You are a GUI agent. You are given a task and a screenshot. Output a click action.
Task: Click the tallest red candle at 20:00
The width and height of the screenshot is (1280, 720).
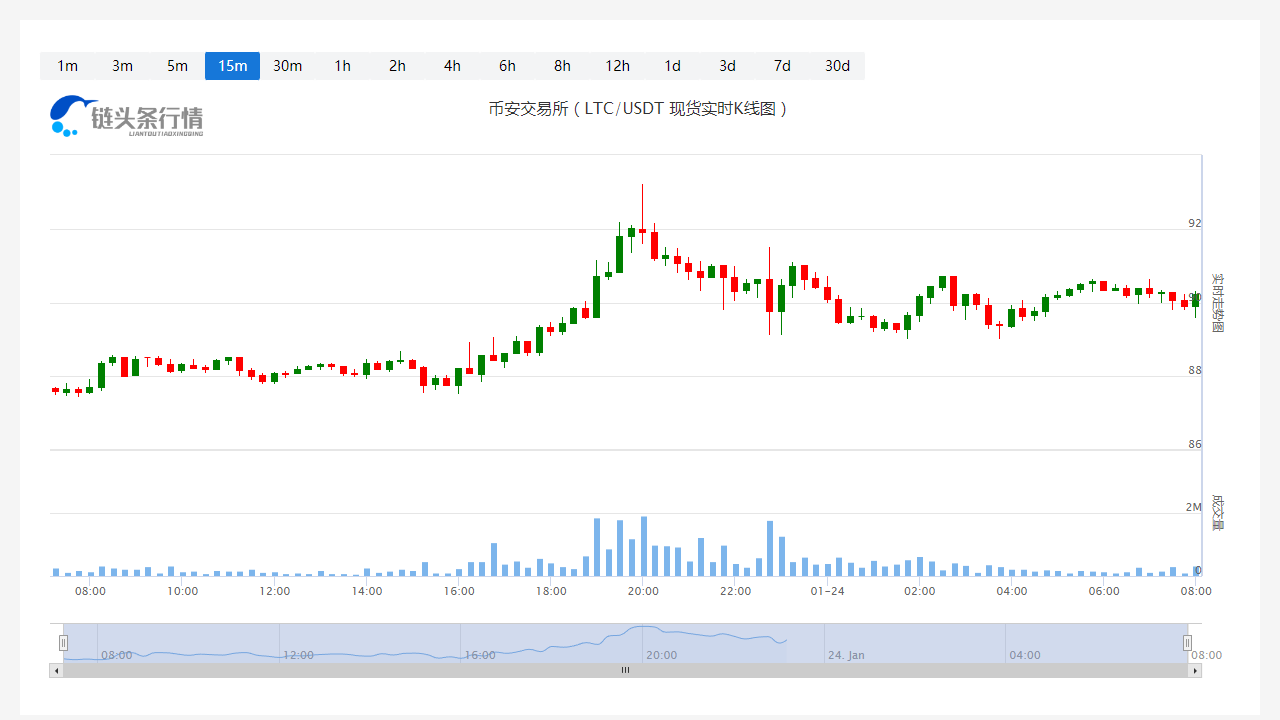click(642, 212)
